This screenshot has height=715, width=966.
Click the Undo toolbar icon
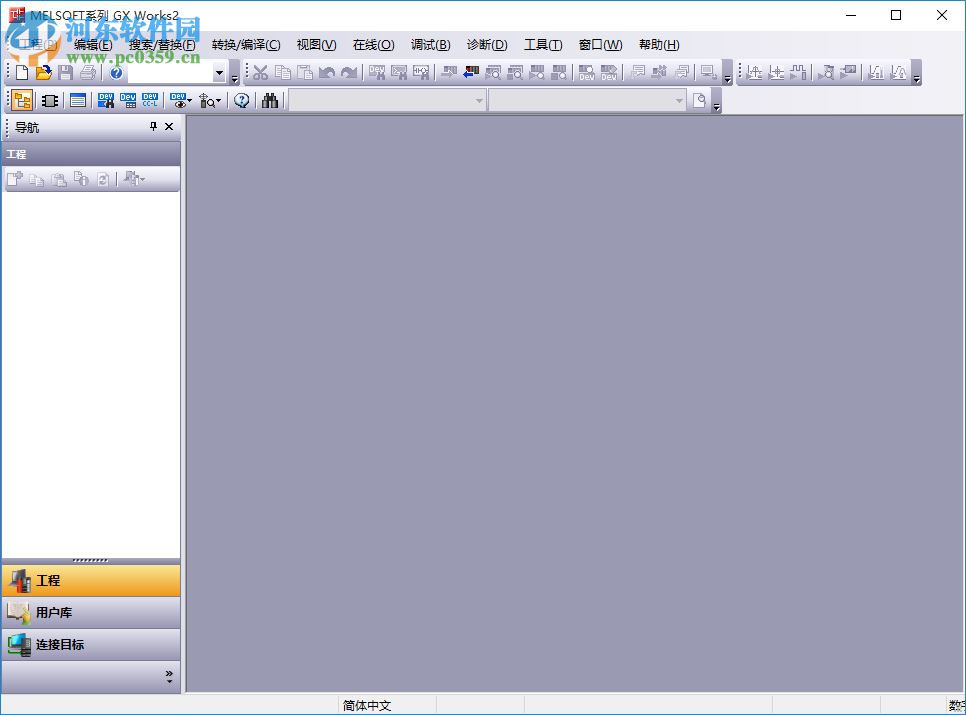tap(328, 72)
